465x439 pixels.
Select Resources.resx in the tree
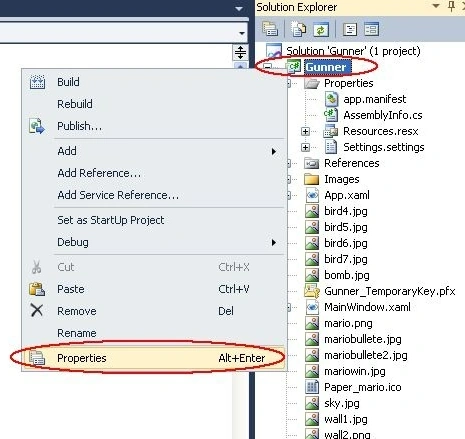click(380, 131)
